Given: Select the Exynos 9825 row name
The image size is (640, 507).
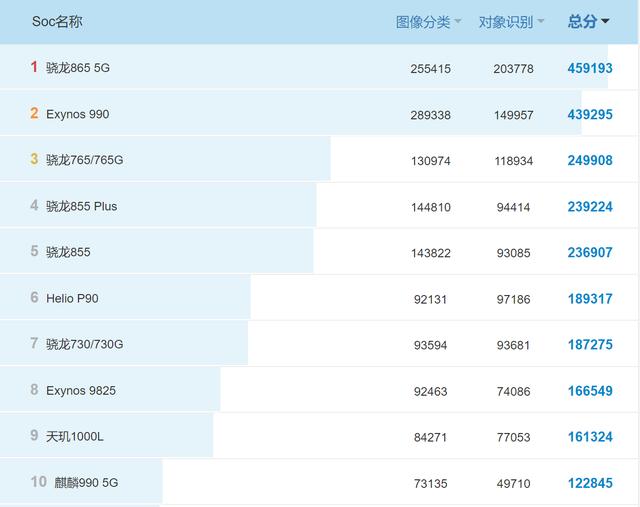Looking at the screenshot, I should click(81, 391).
